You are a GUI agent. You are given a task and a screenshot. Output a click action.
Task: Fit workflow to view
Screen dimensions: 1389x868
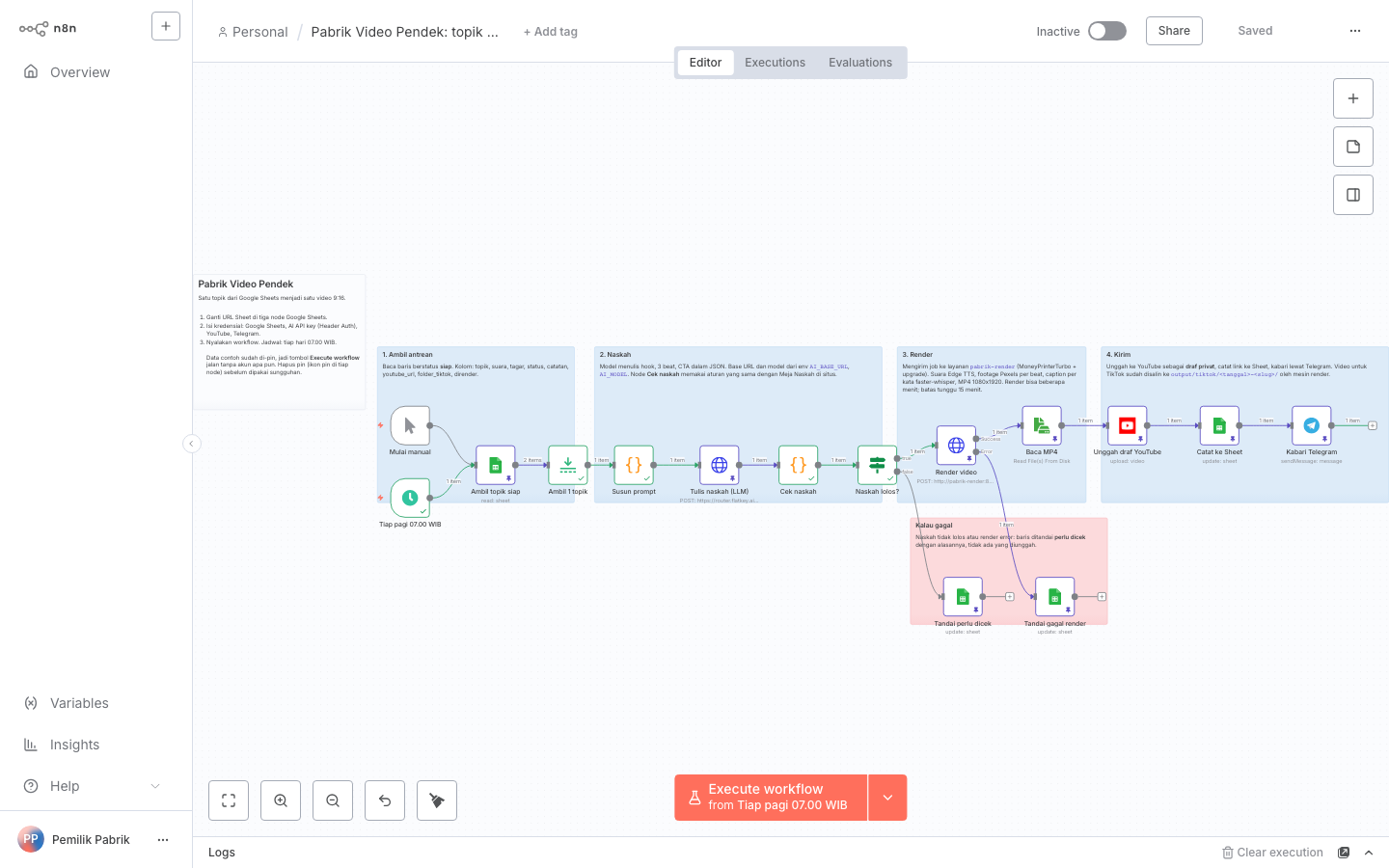(x=229, y=800)
